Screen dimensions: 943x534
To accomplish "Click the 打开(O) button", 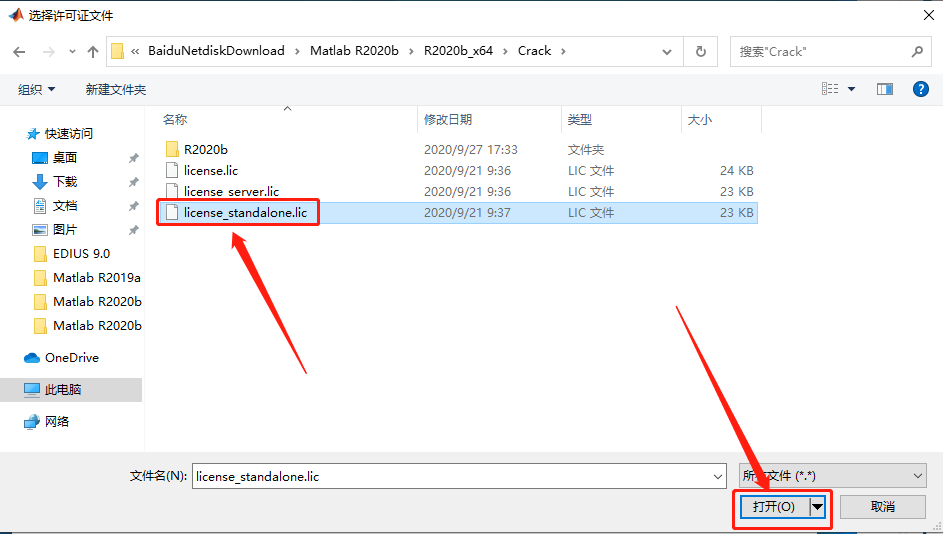I will click(774, 507).
